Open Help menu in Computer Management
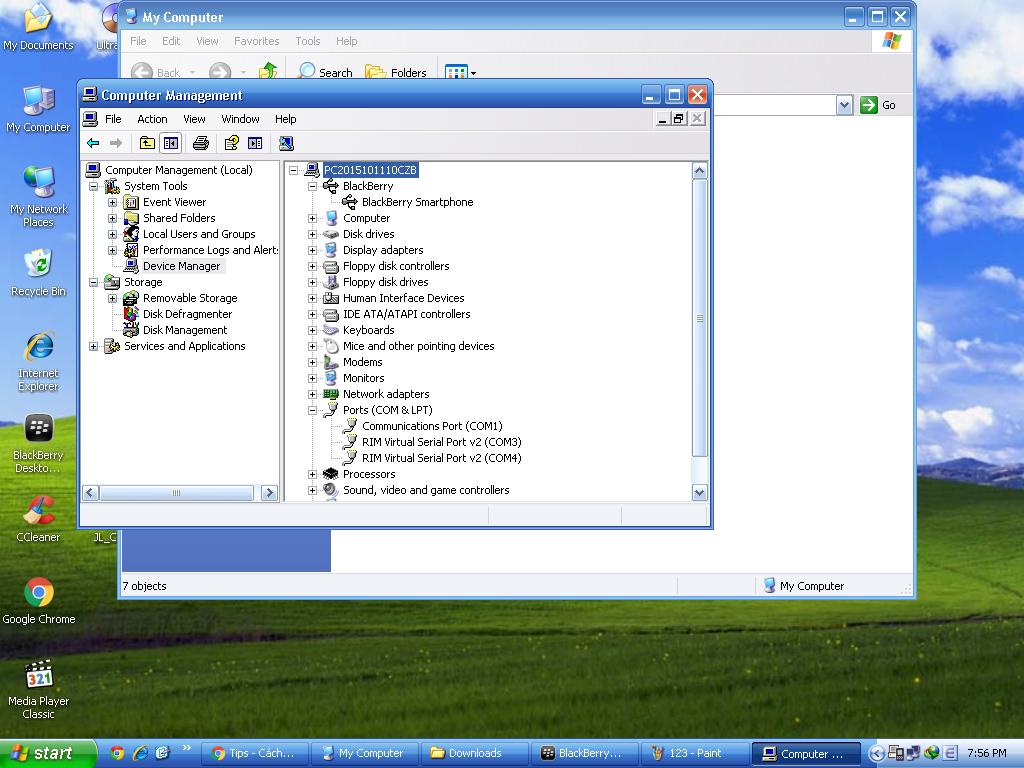Viewport: 1024px width, 768px height. click(x=285, y=119)
